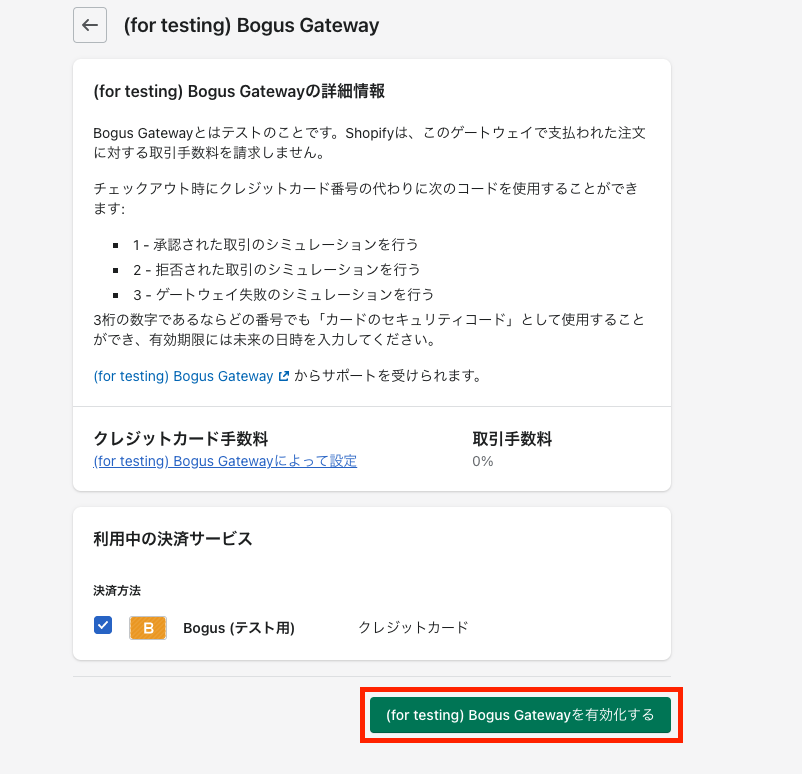Click the Bogus Gatewayの詳細情報 heading
The width and height of the screenshot is (802, 774).
click(239, 91)
